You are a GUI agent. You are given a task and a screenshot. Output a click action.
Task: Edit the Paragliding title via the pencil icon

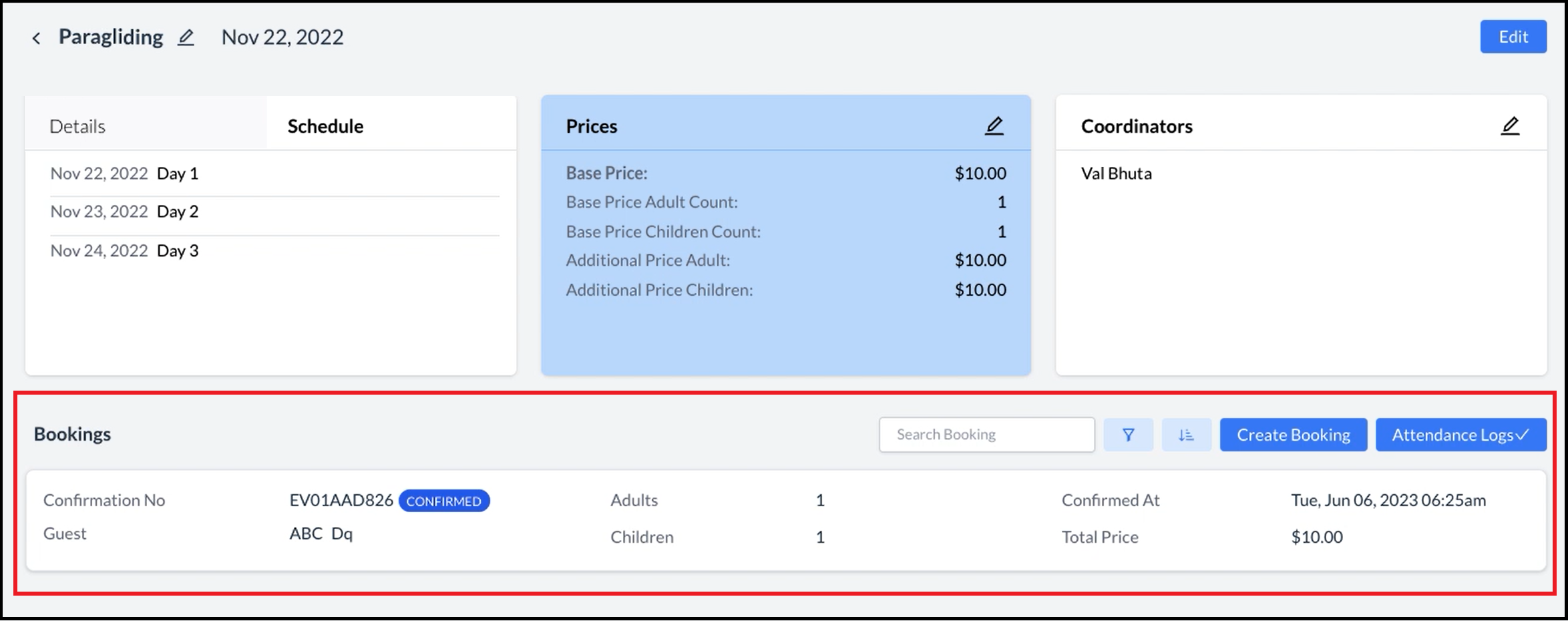tap(185, 37)
